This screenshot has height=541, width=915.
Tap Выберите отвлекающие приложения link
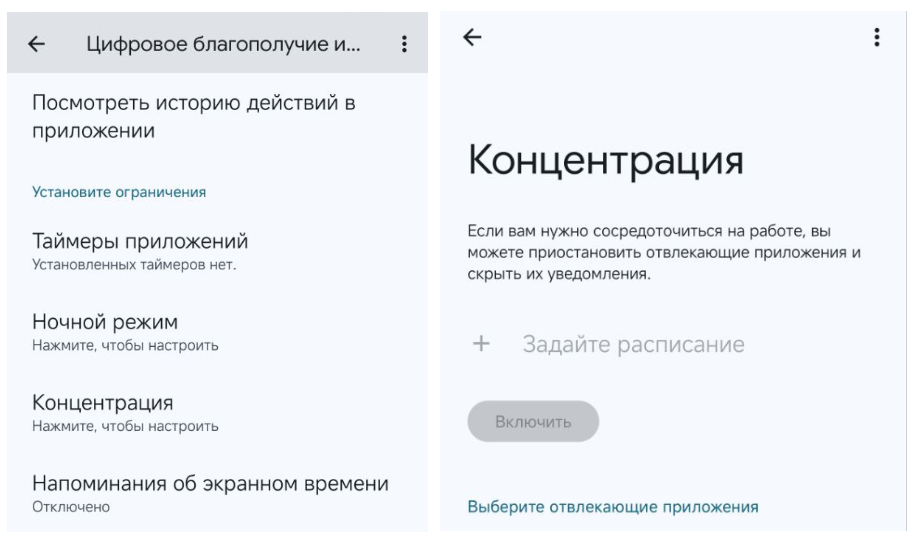613,507
